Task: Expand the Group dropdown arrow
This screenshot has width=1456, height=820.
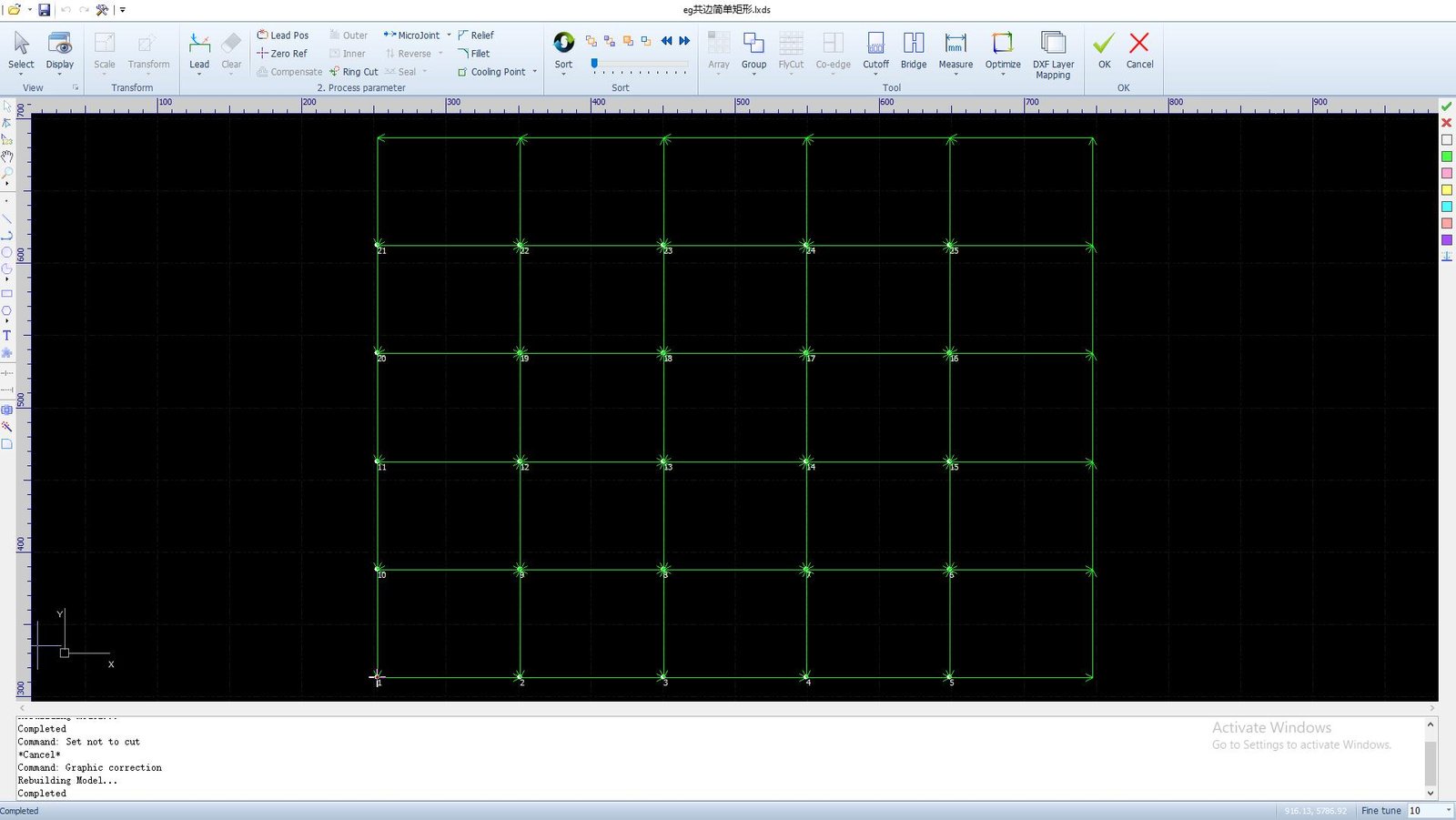Action: pyautogui.click(x=753, y=74)
